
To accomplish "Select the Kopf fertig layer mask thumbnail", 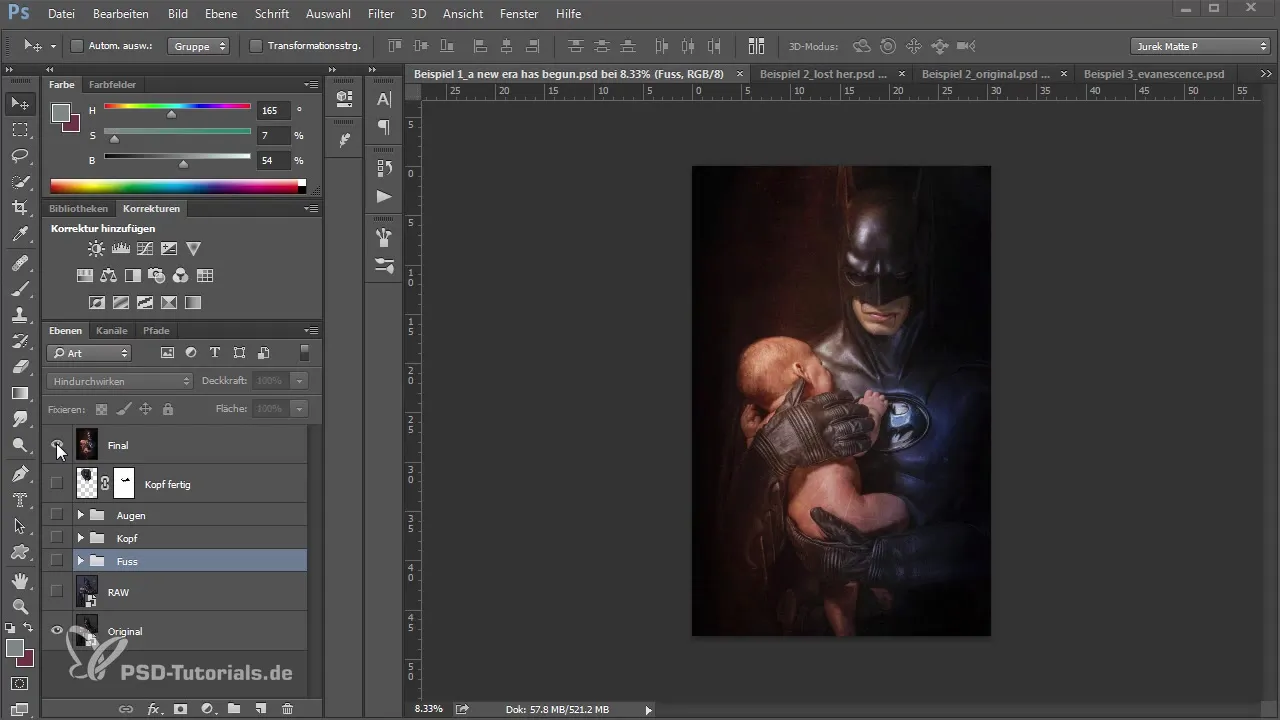I will 124,483.
